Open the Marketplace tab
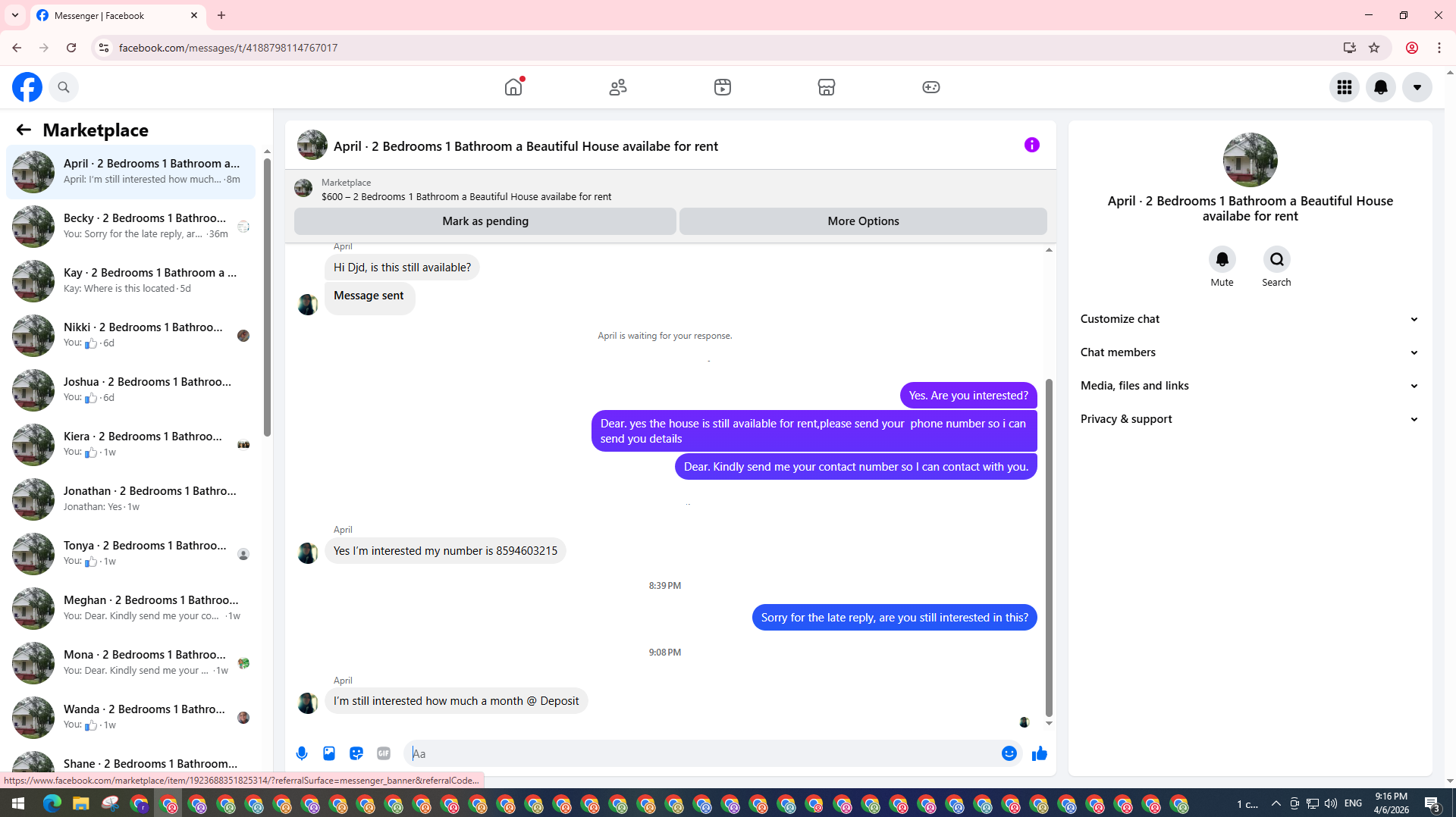 click(x=827, y=87)
